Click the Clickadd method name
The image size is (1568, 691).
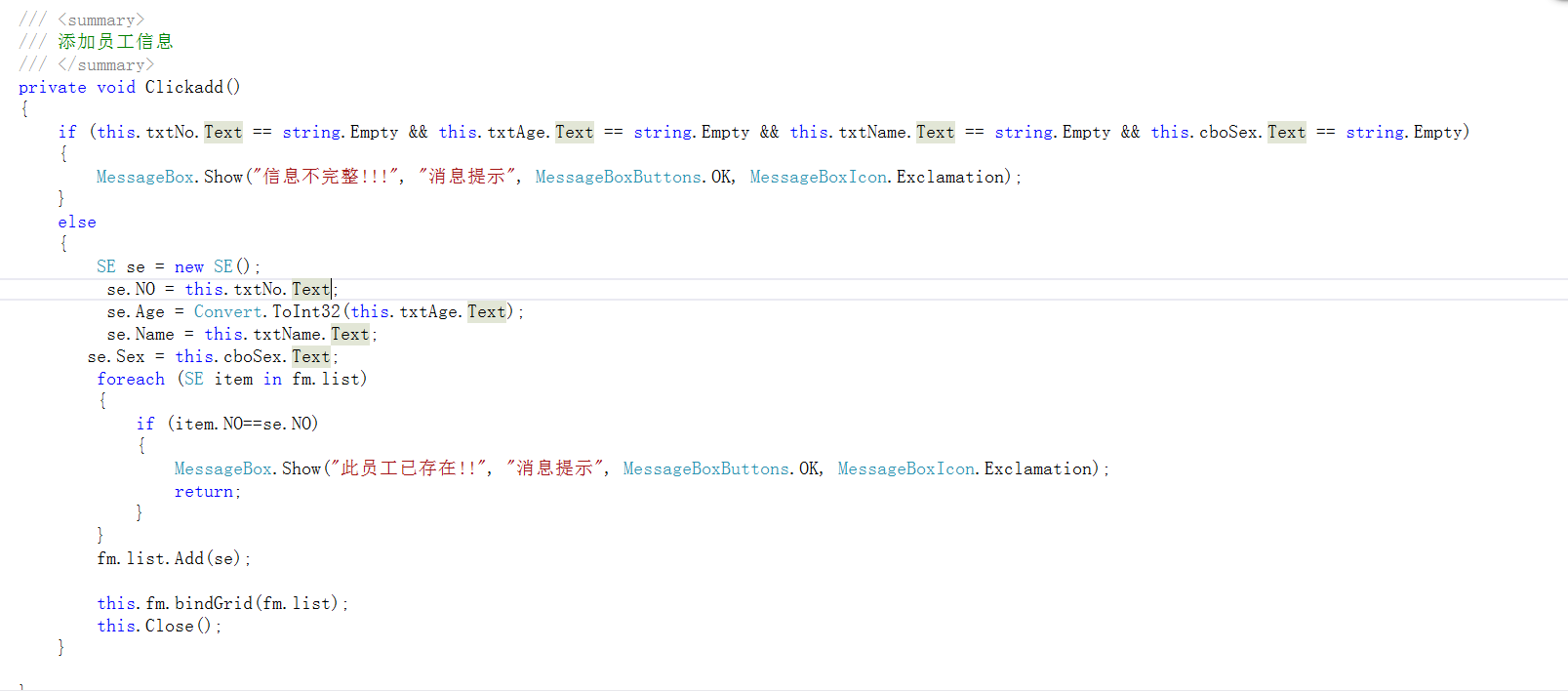(x=183, y=87)
